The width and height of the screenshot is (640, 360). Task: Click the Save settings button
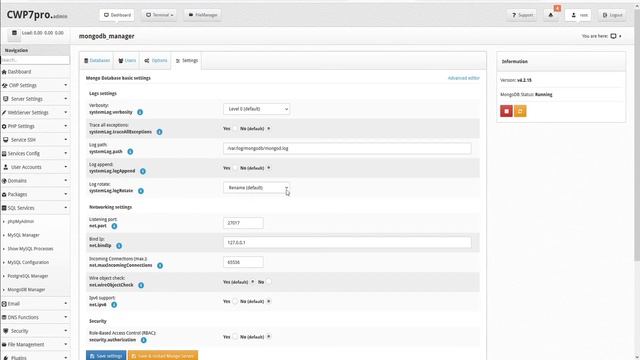106,356
